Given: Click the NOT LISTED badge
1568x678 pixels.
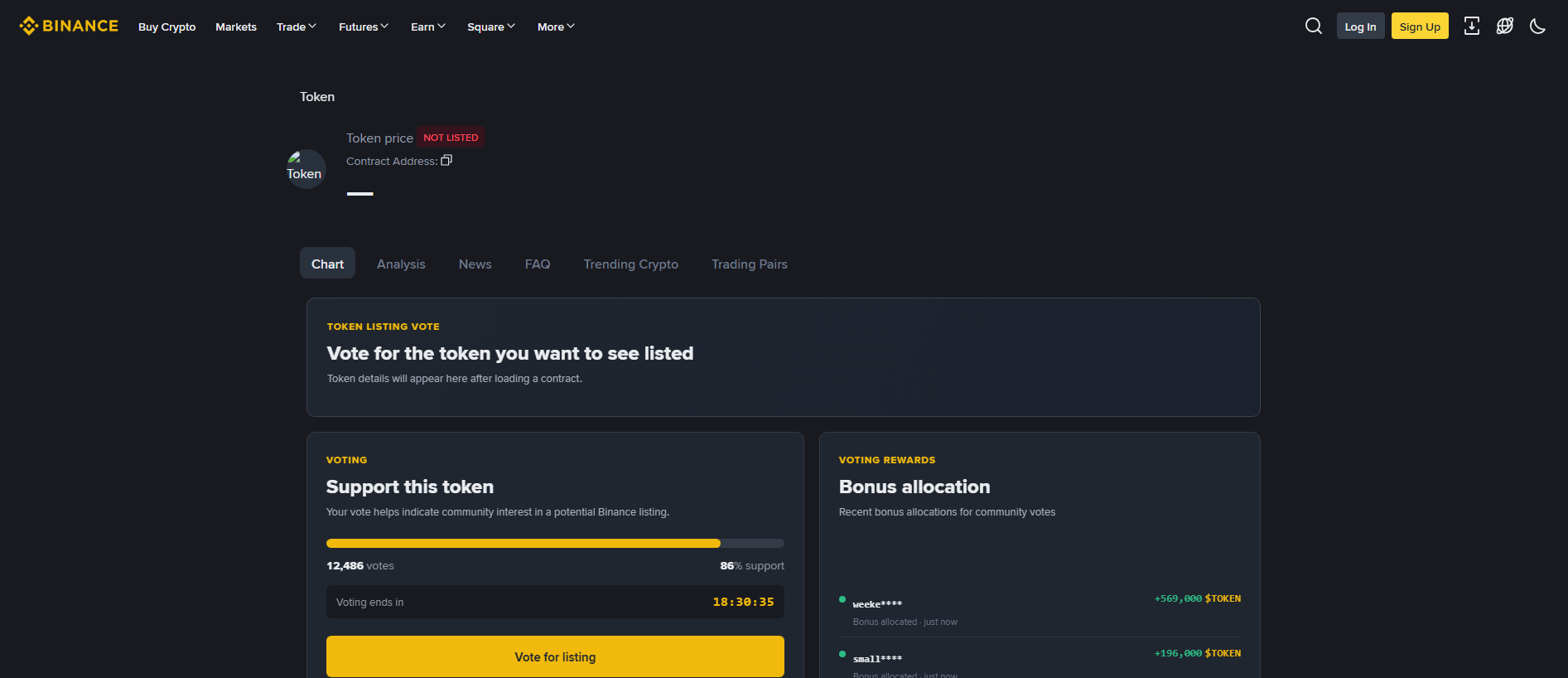Looking at the screenshot, I should pyautogui.click(x=451, y=138).
